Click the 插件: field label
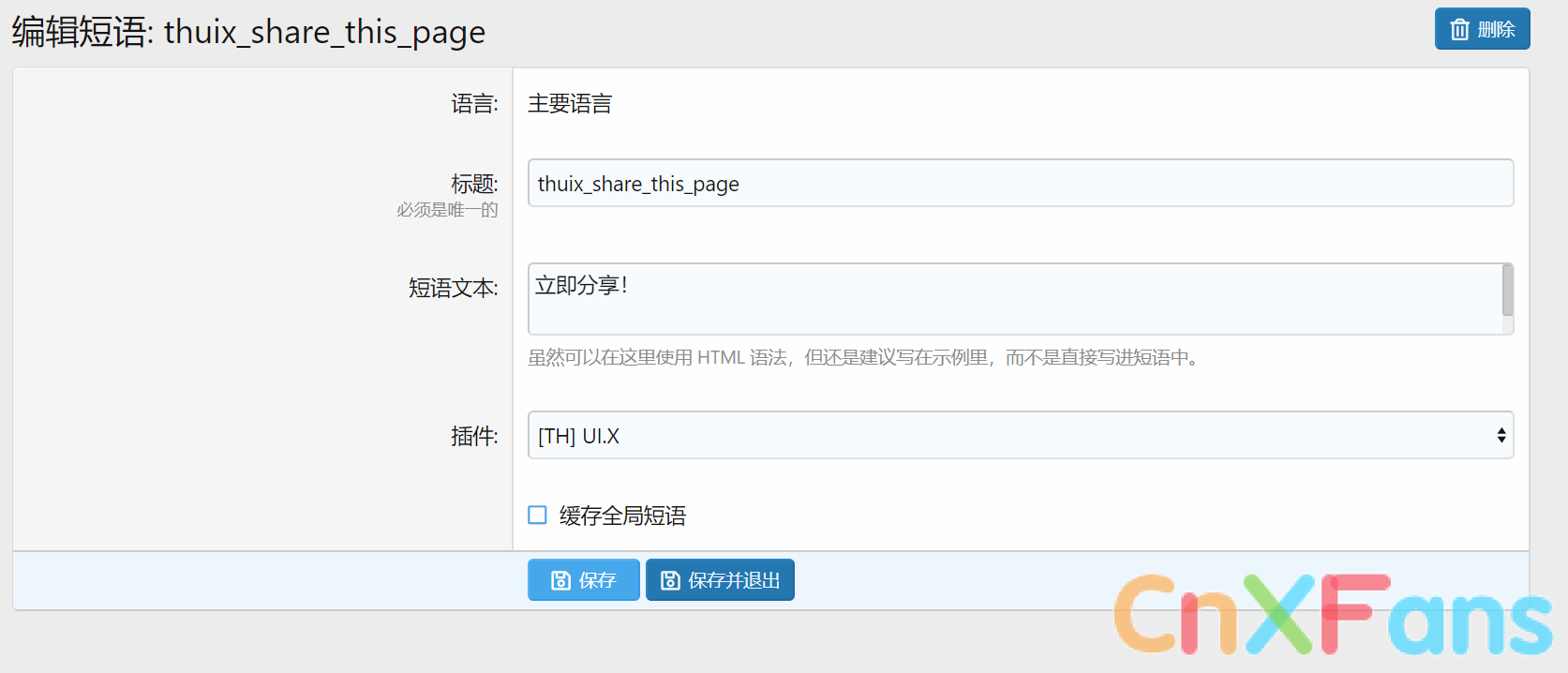 (x=474, y=436)
